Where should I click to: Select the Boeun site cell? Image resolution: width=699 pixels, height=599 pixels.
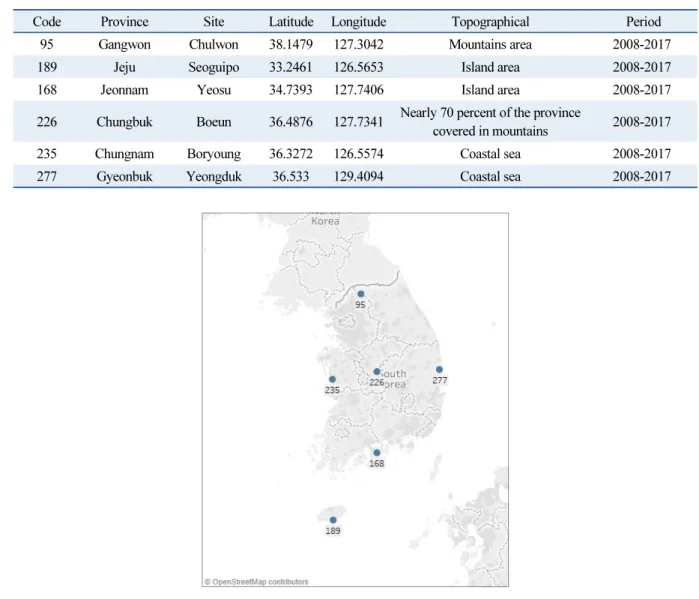coord(214,122)
